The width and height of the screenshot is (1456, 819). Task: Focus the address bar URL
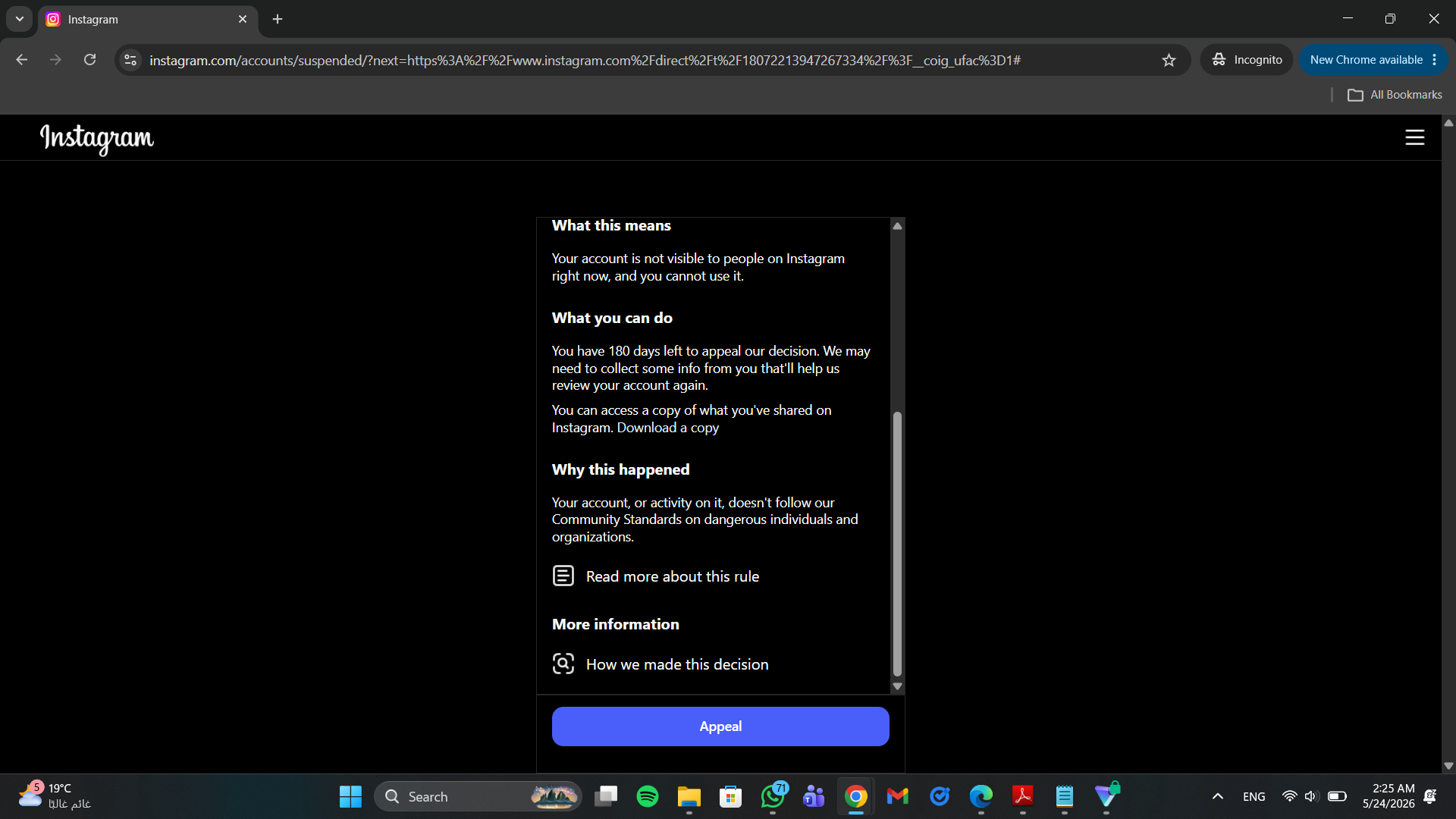585,60
